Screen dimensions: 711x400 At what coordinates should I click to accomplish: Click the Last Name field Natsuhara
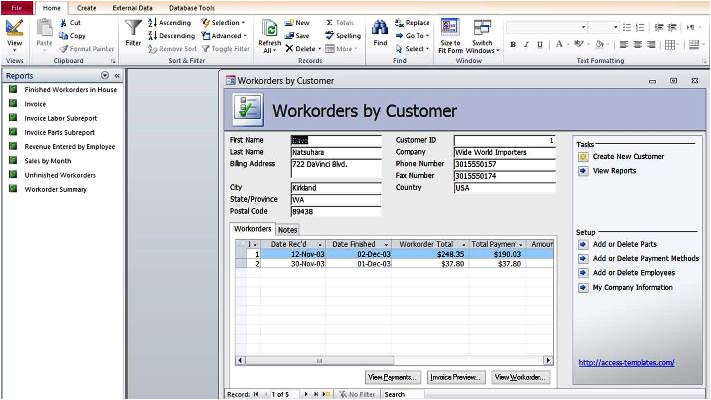(x=335, y=152)
